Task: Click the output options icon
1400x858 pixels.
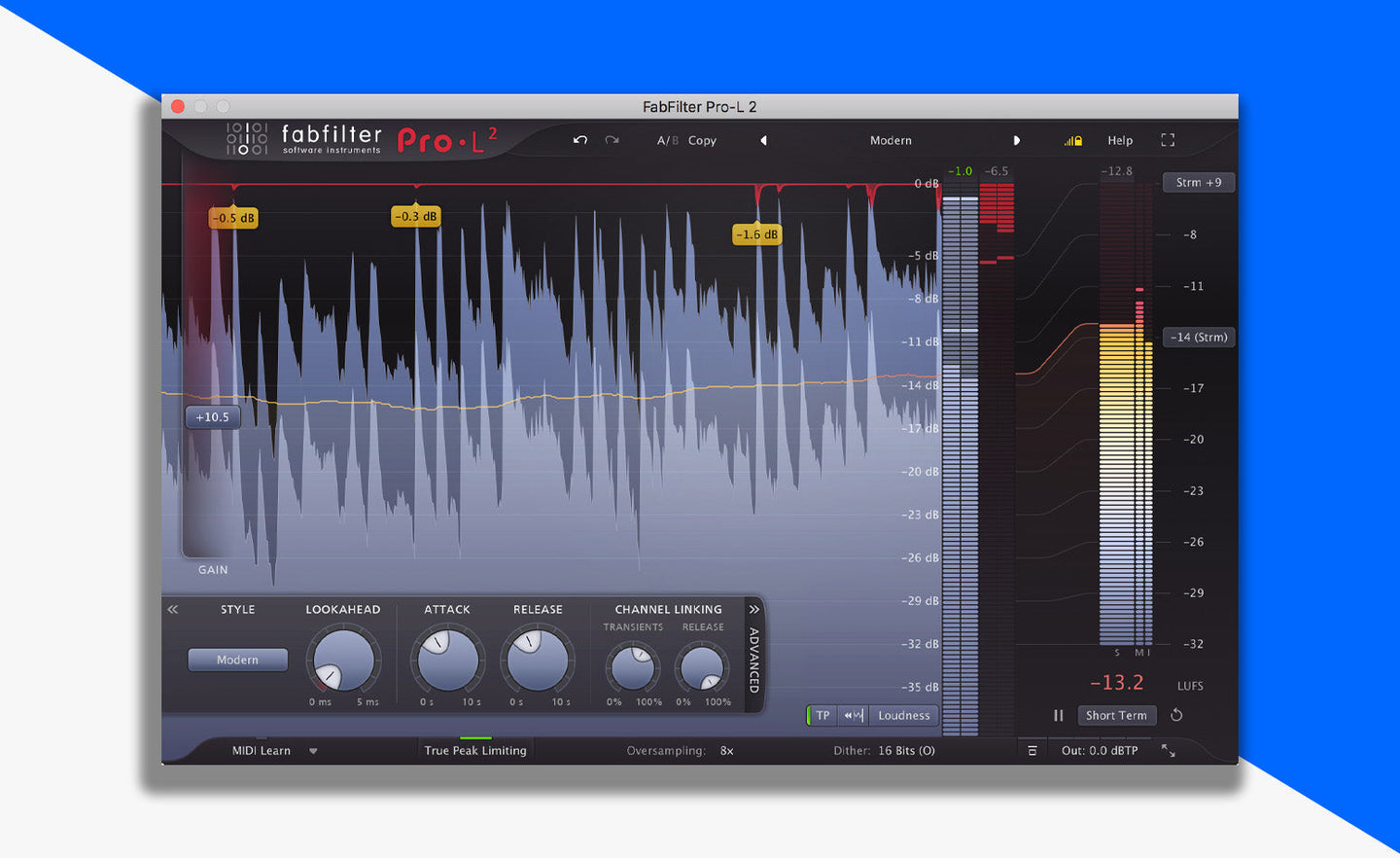Action: tap(1032, 750)
